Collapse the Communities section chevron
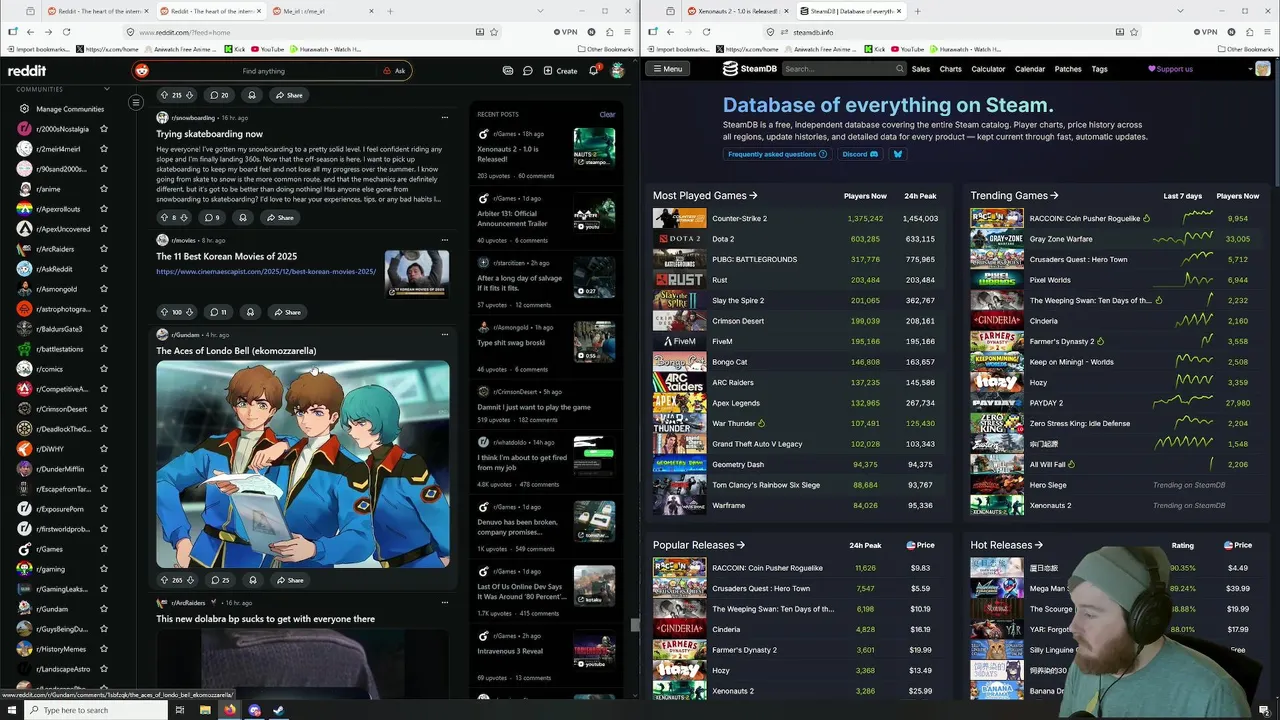The width and height of the screenshot is (1280, 720). [x=108, y=89]
